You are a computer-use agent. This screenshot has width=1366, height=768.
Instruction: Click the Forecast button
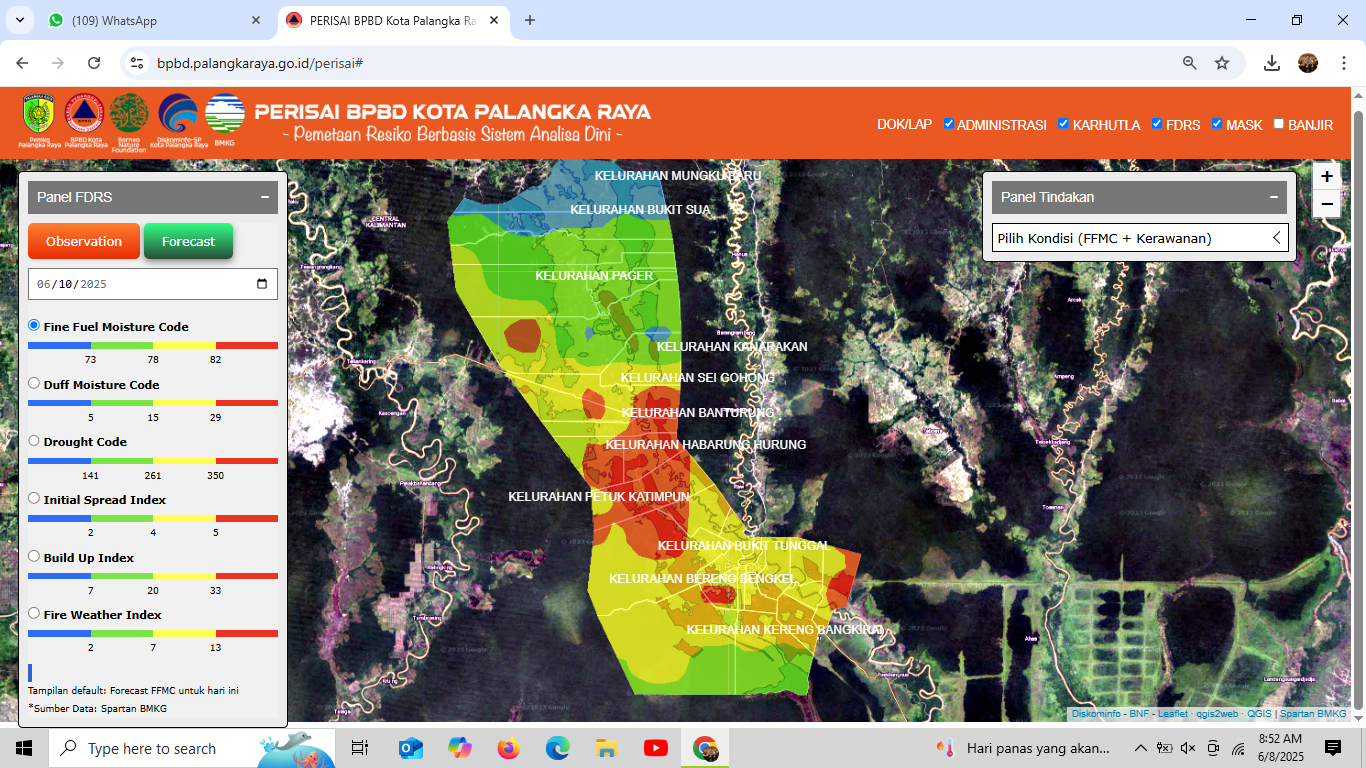188,241
